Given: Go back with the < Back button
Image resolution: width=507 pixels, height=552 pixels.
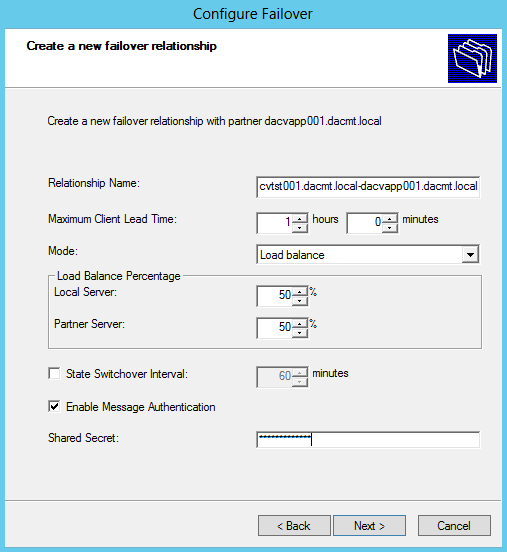Looking at the screenshot, I should pyautogui.click(x=294, y=526).
